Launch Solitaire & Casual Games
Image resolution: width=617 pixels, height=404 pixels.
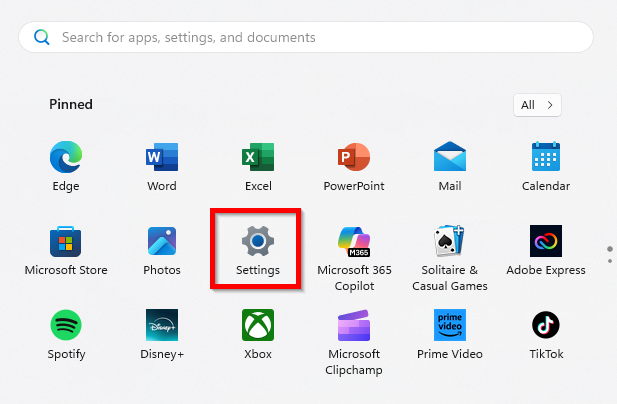click(450, 258)
